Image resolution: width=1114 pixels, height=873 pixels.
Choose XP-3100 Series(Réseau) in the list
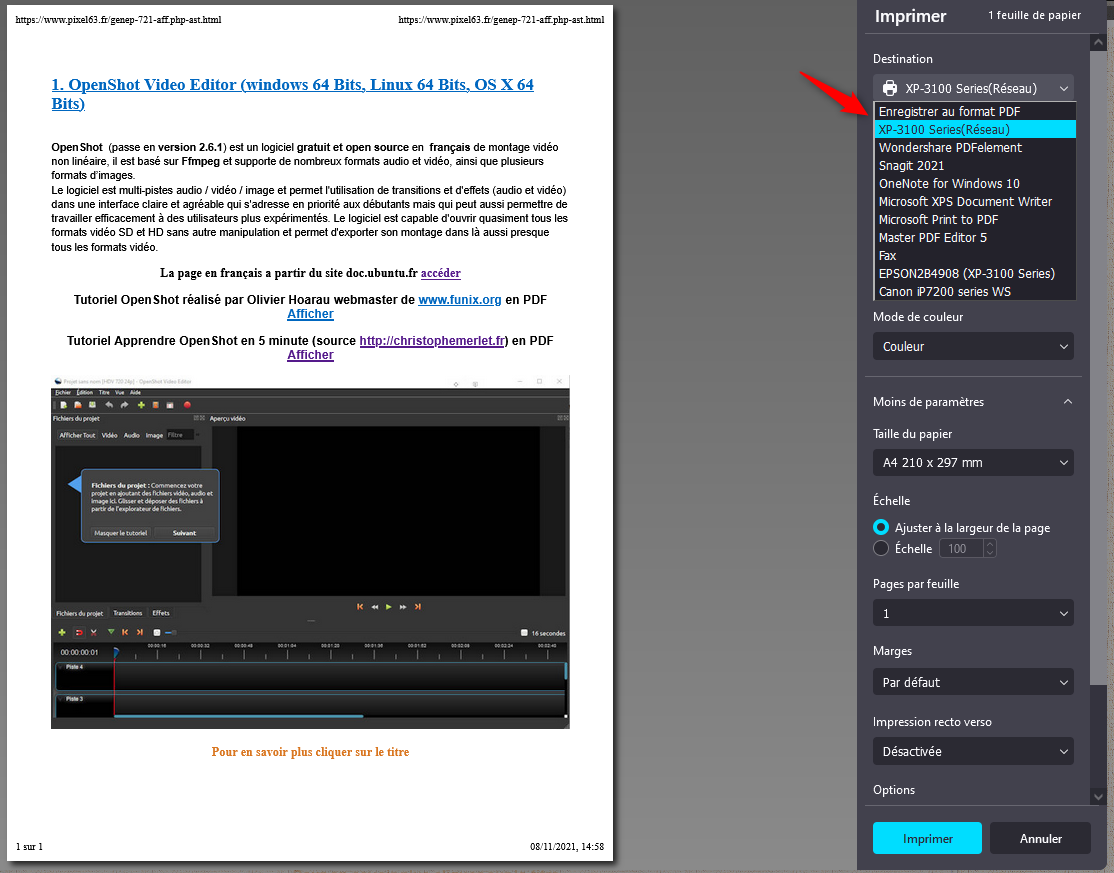975,129
